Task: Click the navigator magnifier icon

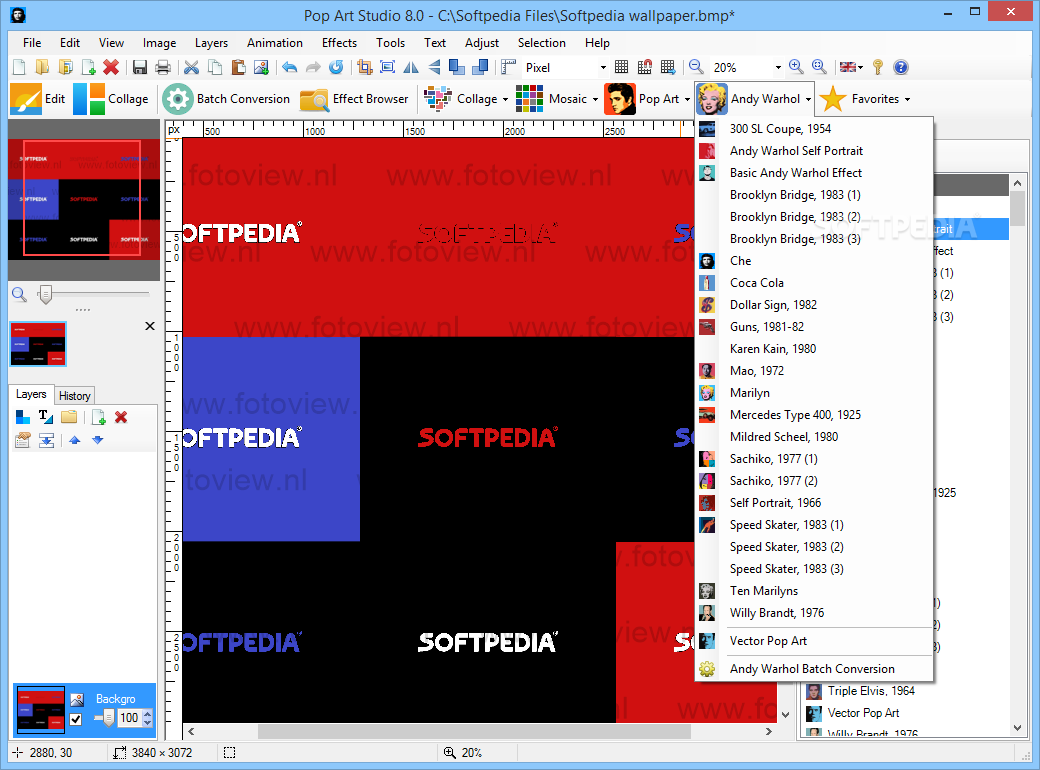Action: tap(20, 294)
